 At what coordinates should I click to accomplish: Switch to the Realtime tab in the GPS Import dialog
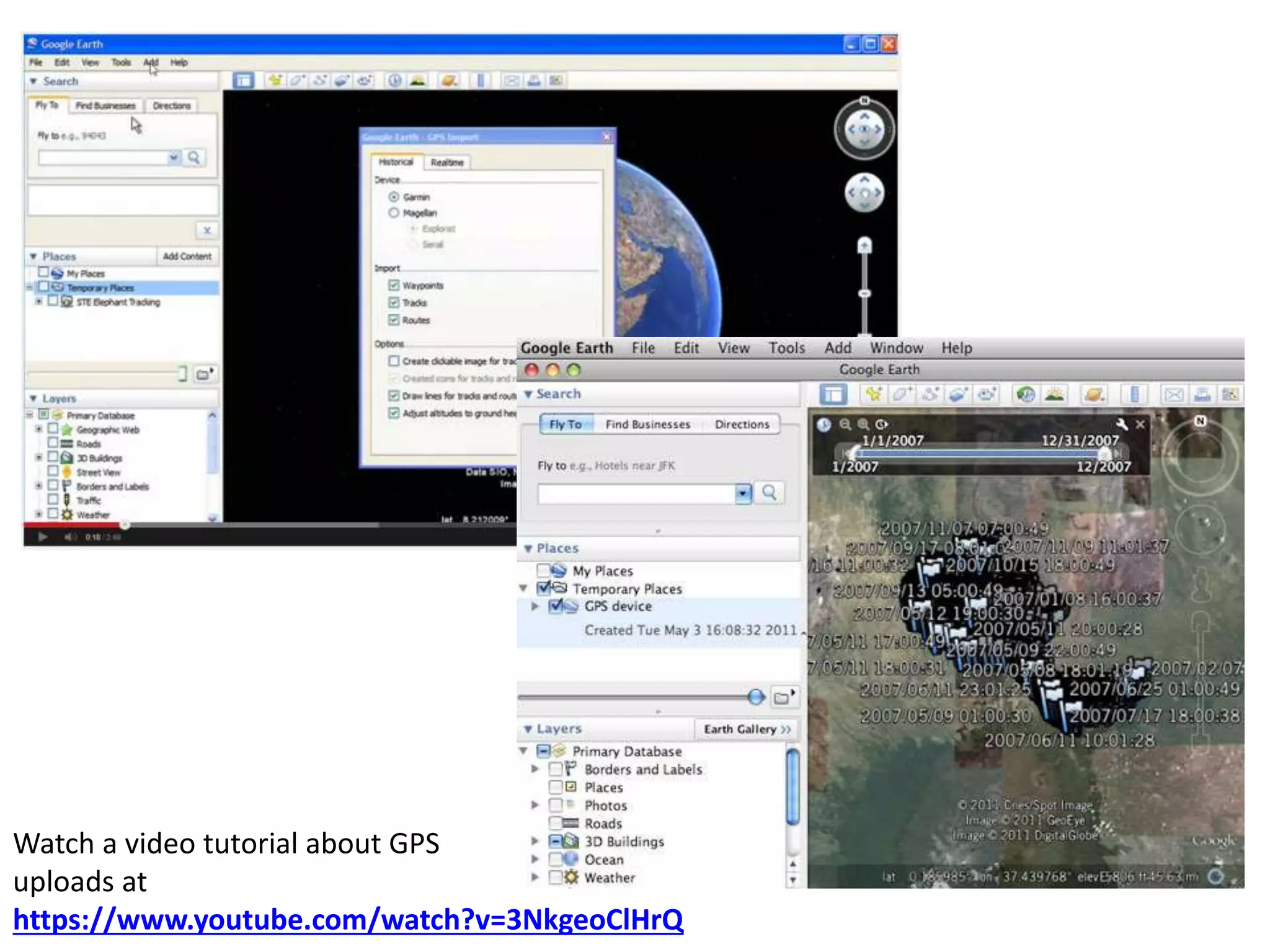[x=447, y=162]
